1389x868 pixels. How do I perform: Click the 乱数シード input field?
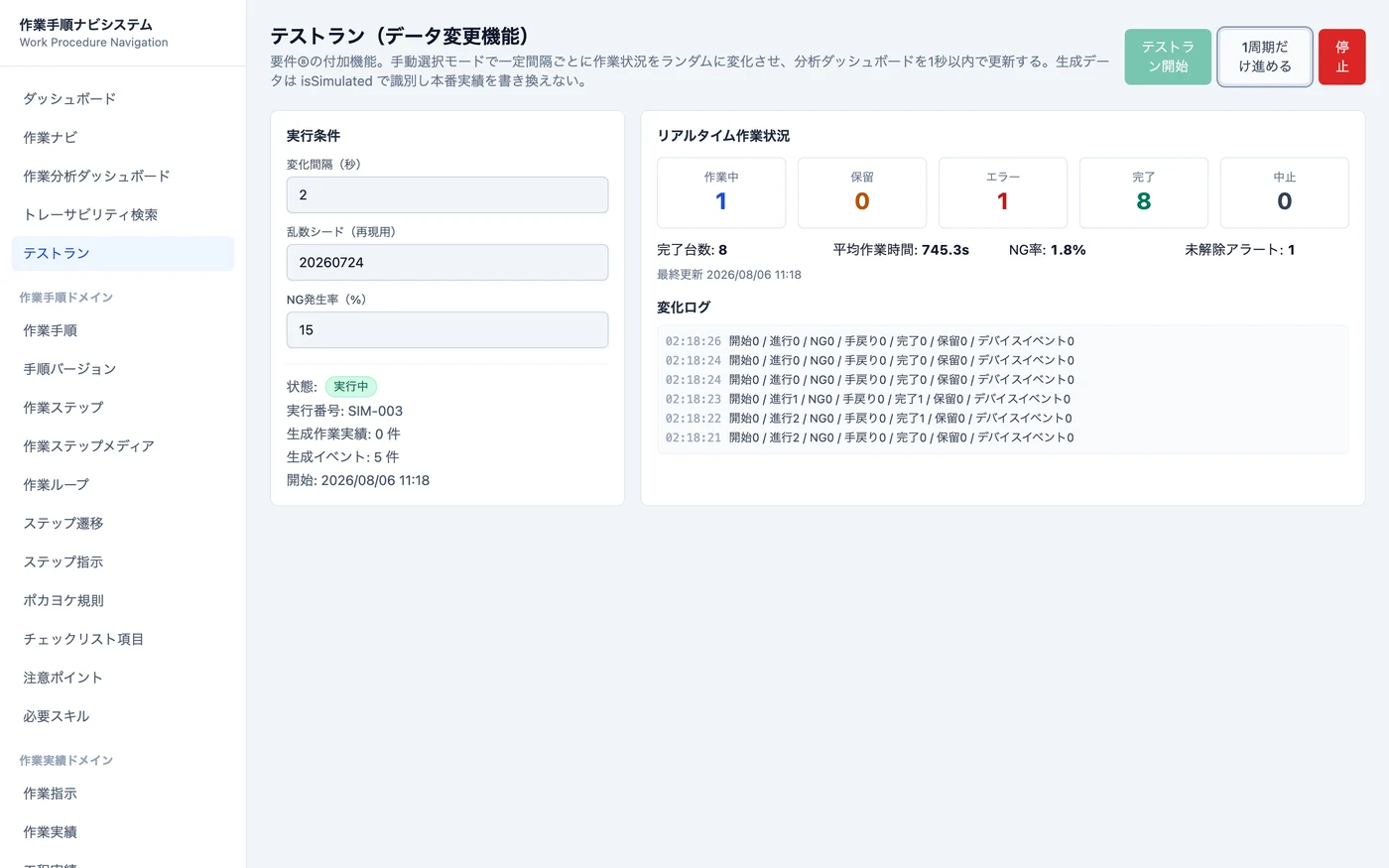tap(447, 263)
